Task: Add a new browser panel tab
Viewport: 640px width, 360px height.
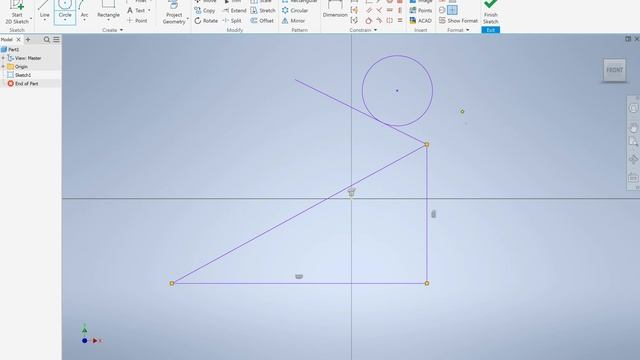Action: [x=28, y=40]
